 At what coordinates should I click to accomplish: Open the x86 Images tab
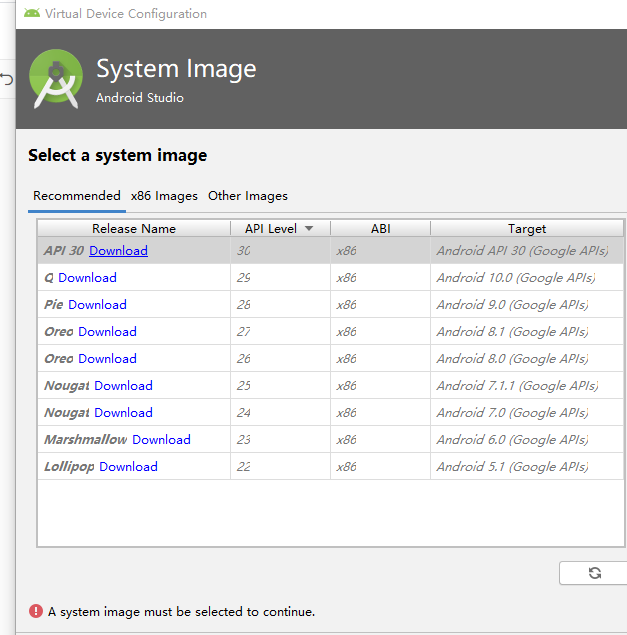point(164,196)
